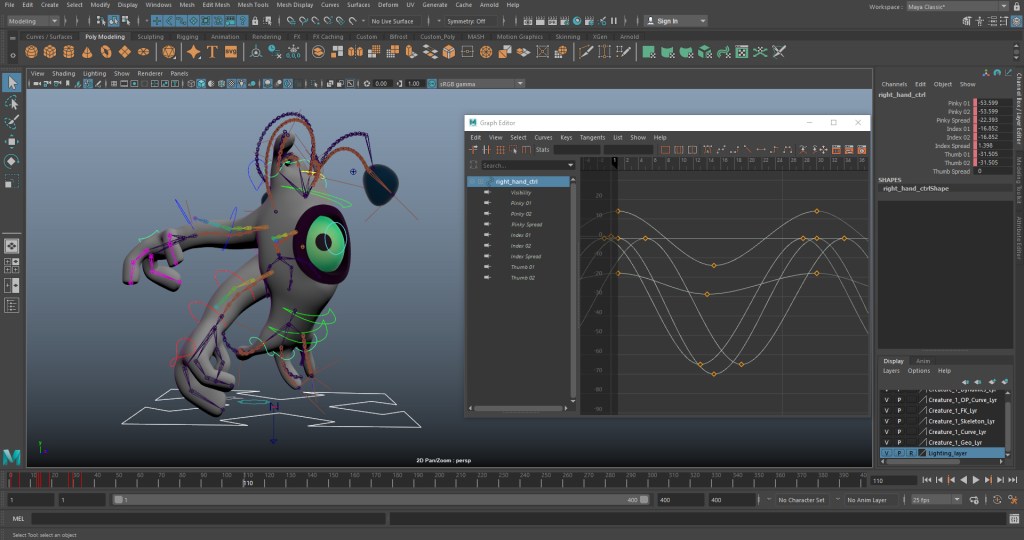Toggle V visibility on Creature_1_Skeleton_Lyr
Image resolution: width=1024 pixels, height=540 pixels.
pyautogui.click(x=886, y=421)
